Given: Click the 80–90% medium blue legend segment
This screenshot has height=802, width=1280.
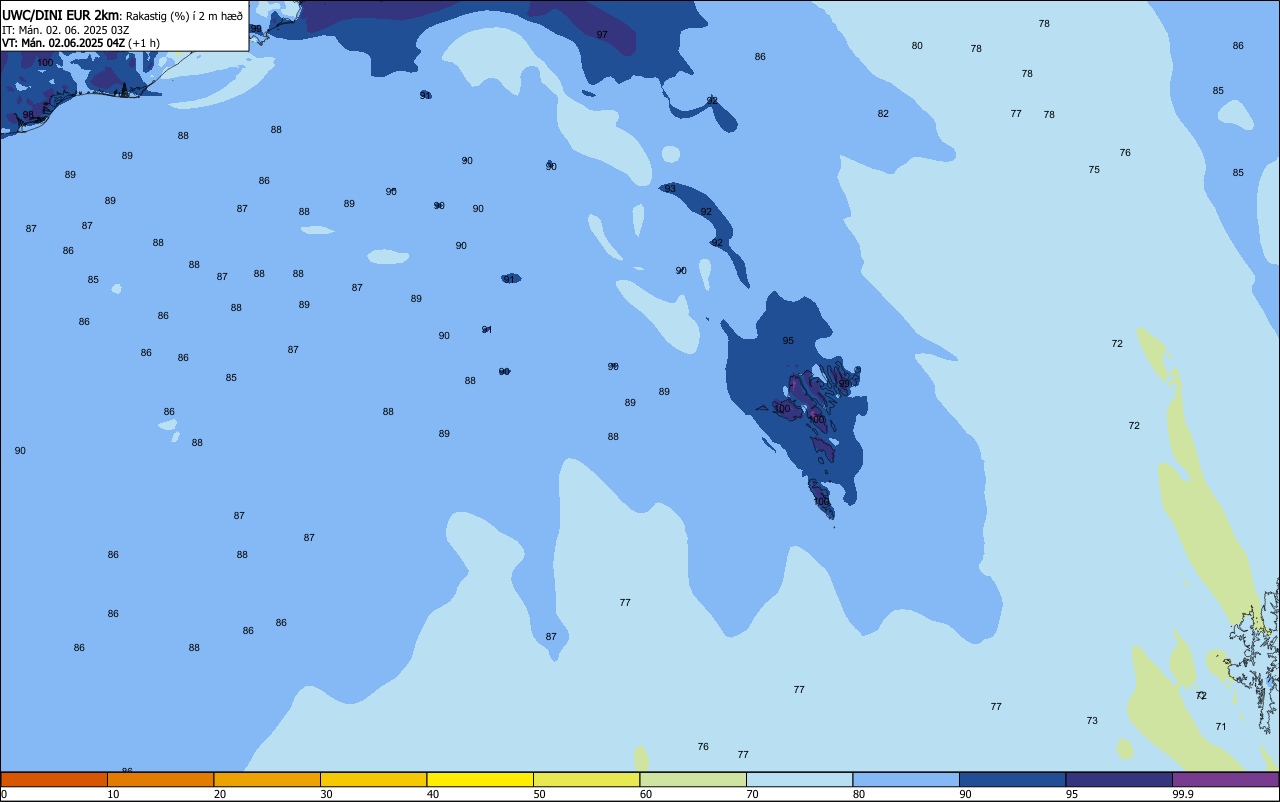Looking at the screenshot, I should click(x=906, y=779).
